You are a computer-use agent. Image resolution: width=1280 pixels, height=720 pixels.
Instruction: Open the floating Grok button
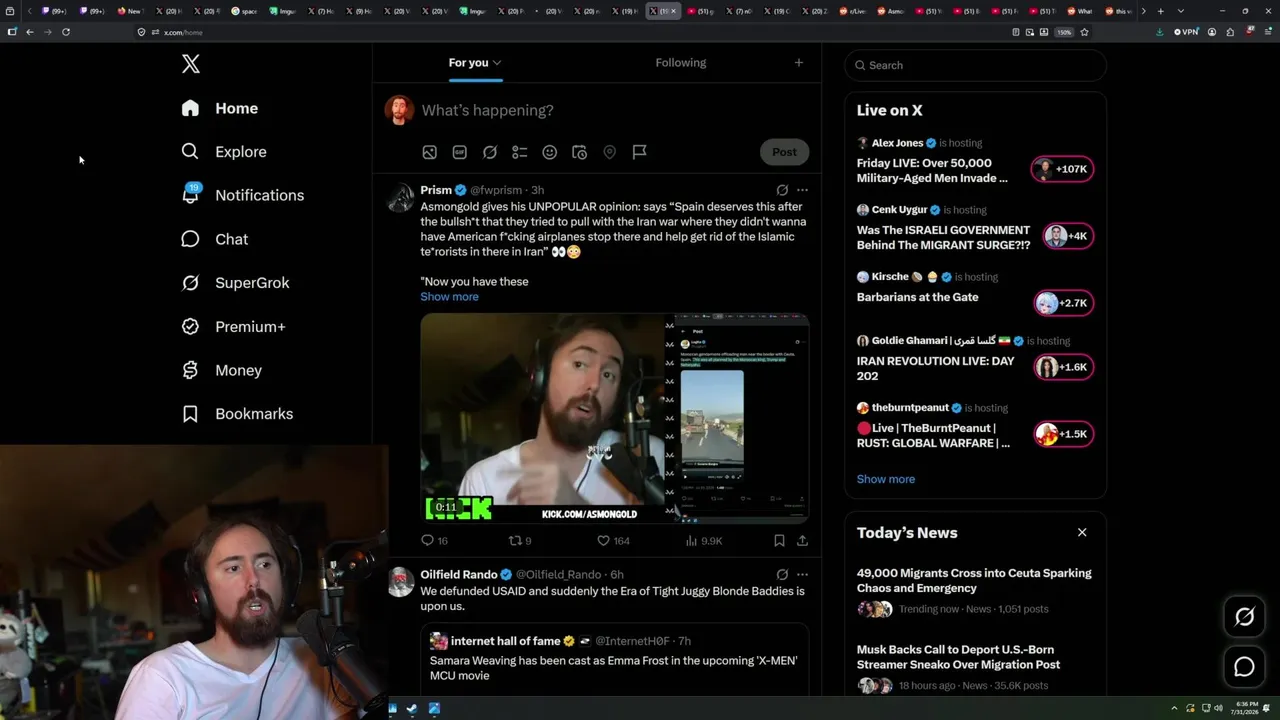(x=1244, y=617)
